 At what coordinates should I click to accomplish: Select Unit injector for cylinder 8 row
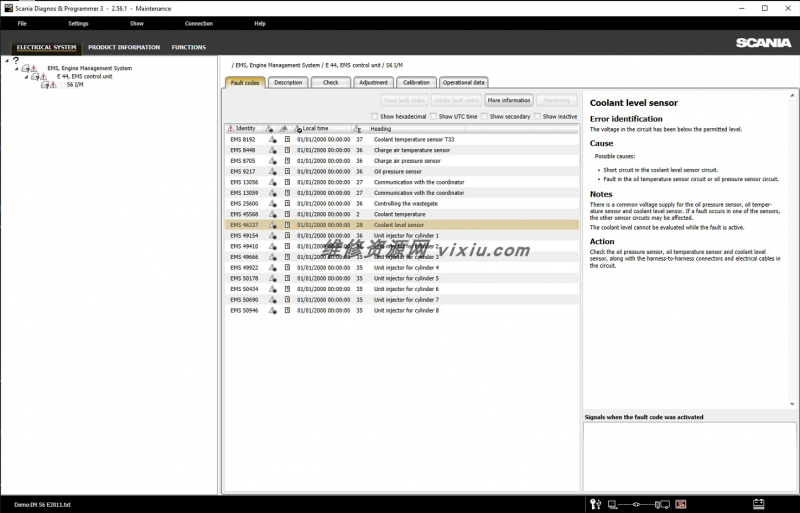(x=402, y=310)
